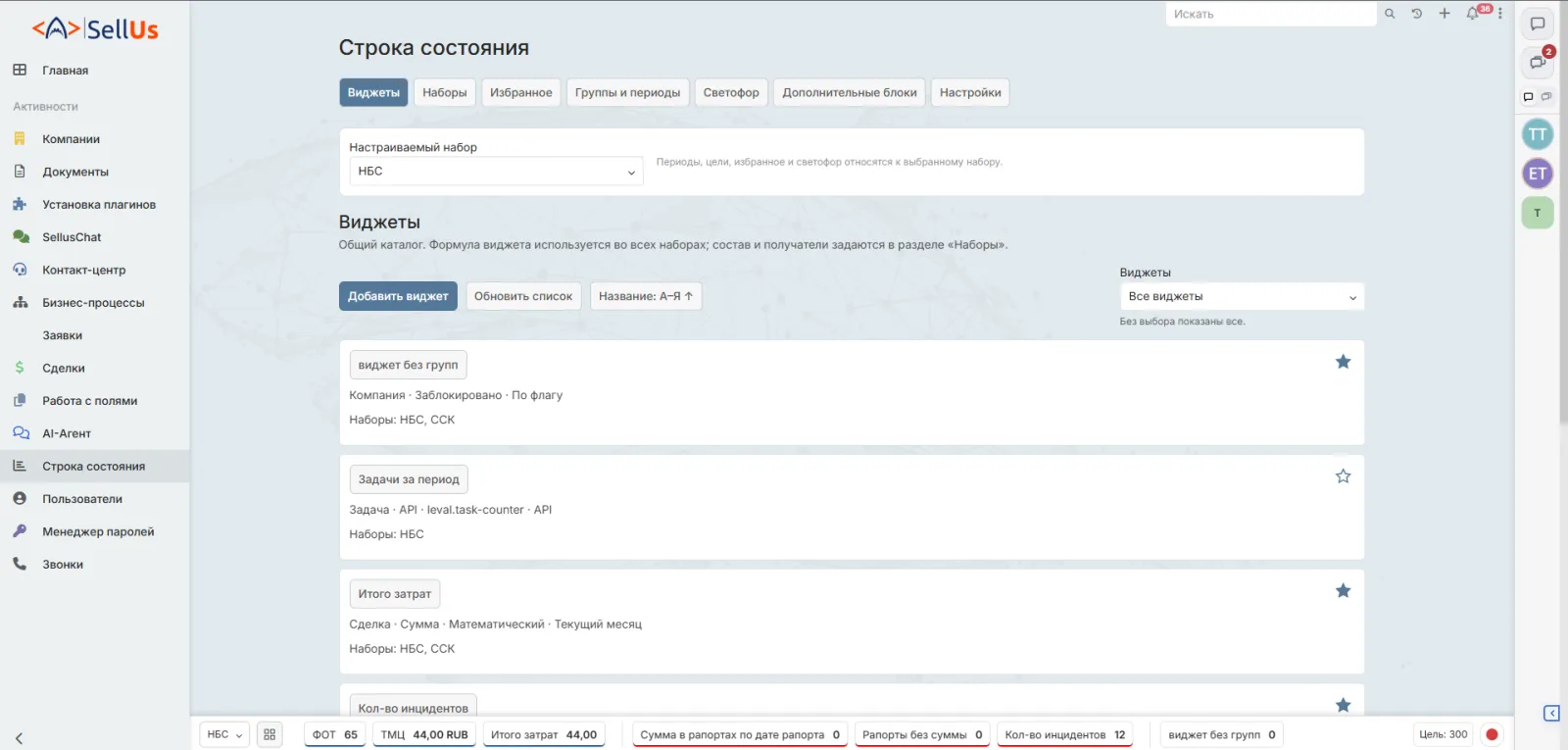Collapse sidebar with the left arrow icon

(x=19, y=738)
